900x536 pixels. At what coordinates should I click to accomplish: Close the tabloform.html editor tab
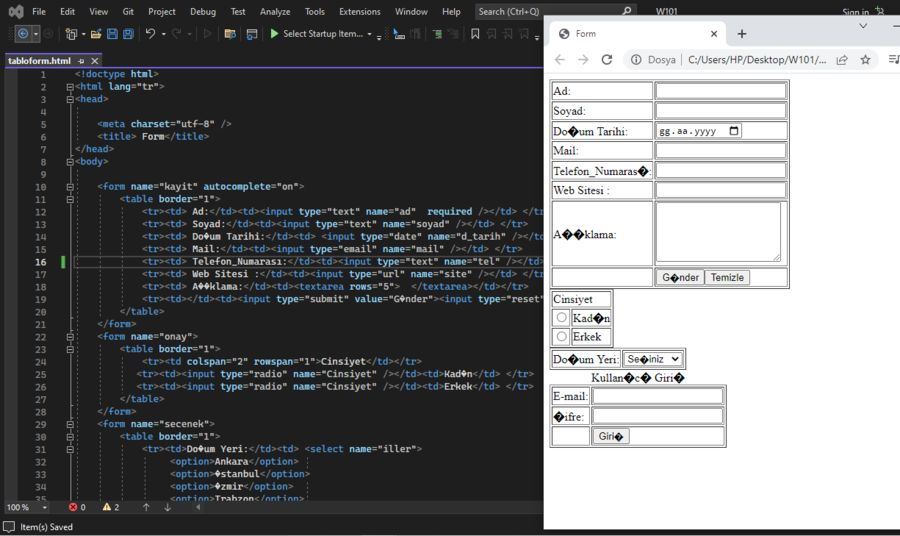95,61
